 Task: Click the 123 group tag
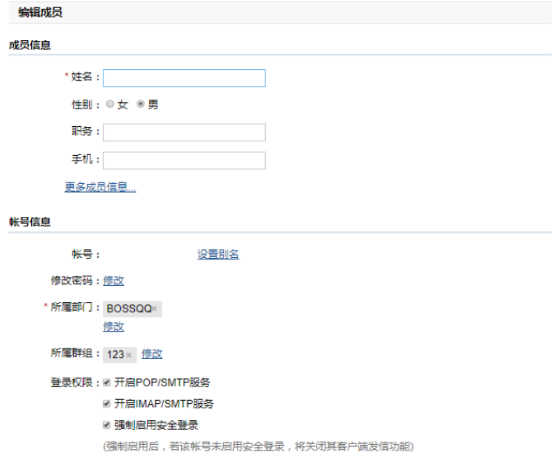point(120,355)
